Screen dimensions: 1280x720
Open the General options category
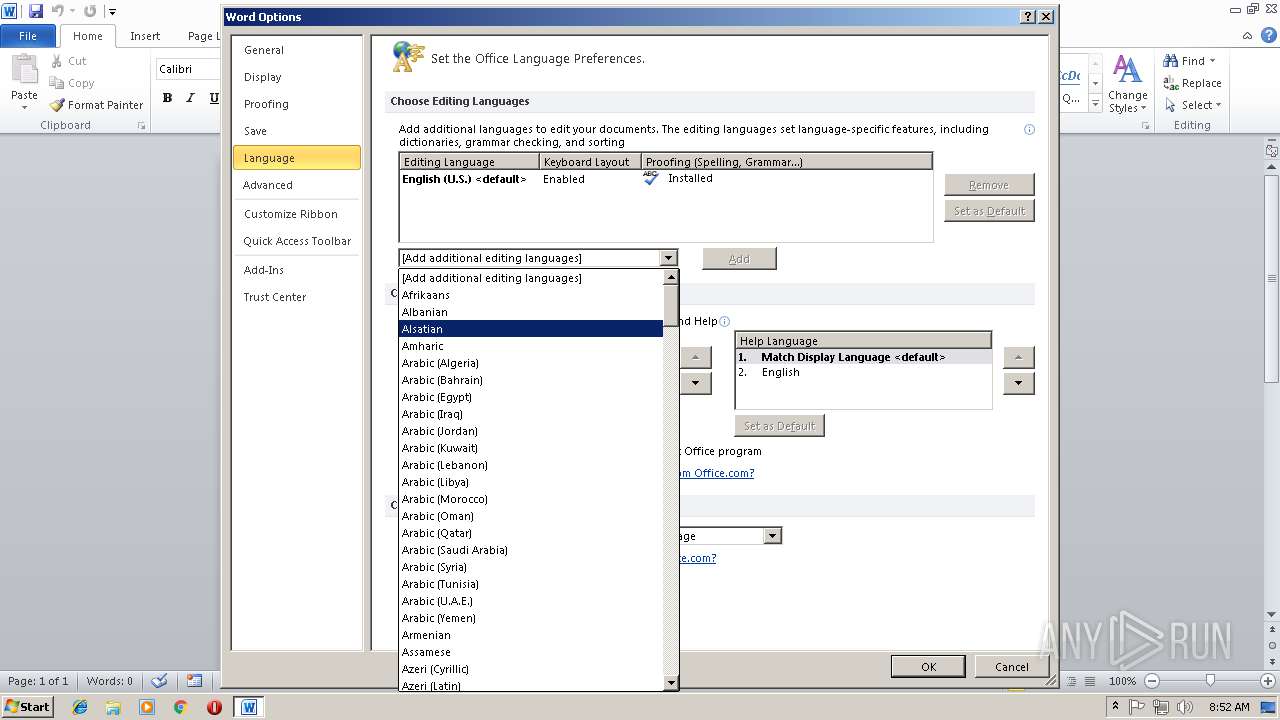[x=297, y=50]
